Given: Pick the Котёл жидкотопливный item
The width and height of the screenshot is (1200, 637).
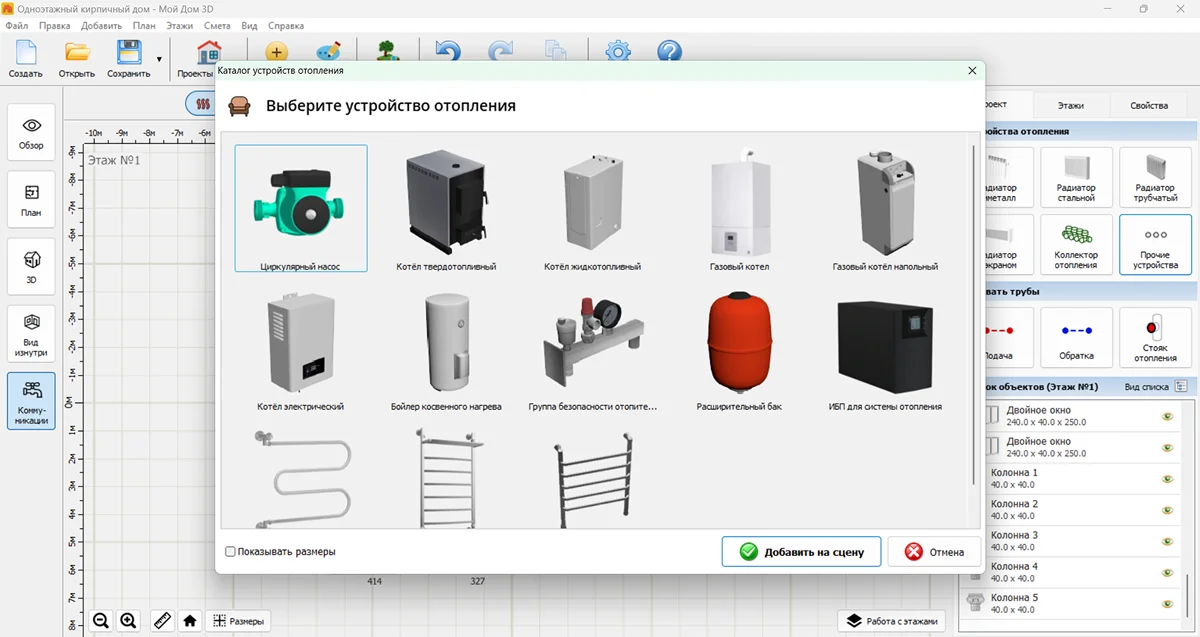Looking at the screenshot, I should point(592,208).
